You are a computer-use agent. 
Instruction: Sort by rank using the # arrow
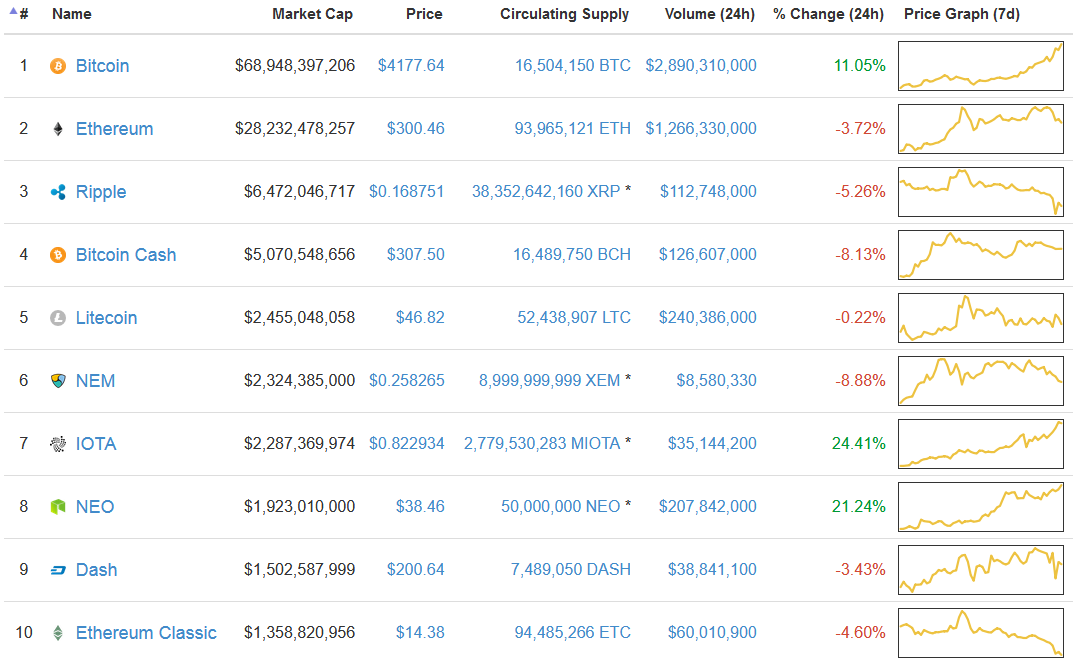[14, 12]
